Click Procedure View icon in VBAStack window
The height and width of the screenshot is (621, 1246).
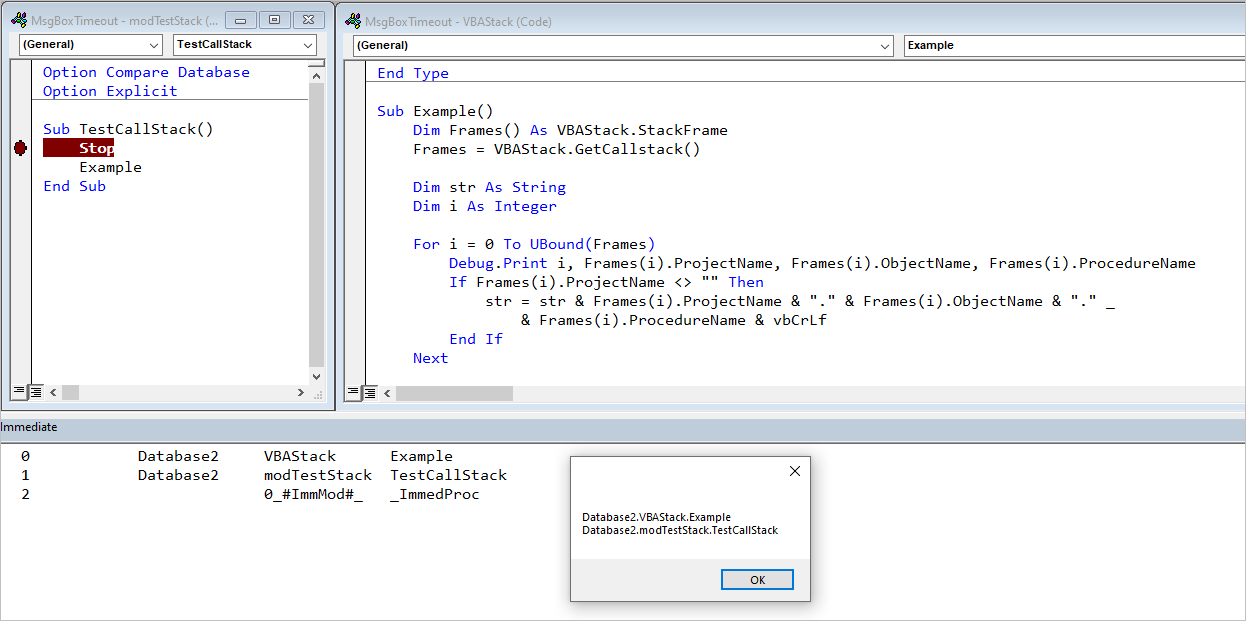[351, 393]
